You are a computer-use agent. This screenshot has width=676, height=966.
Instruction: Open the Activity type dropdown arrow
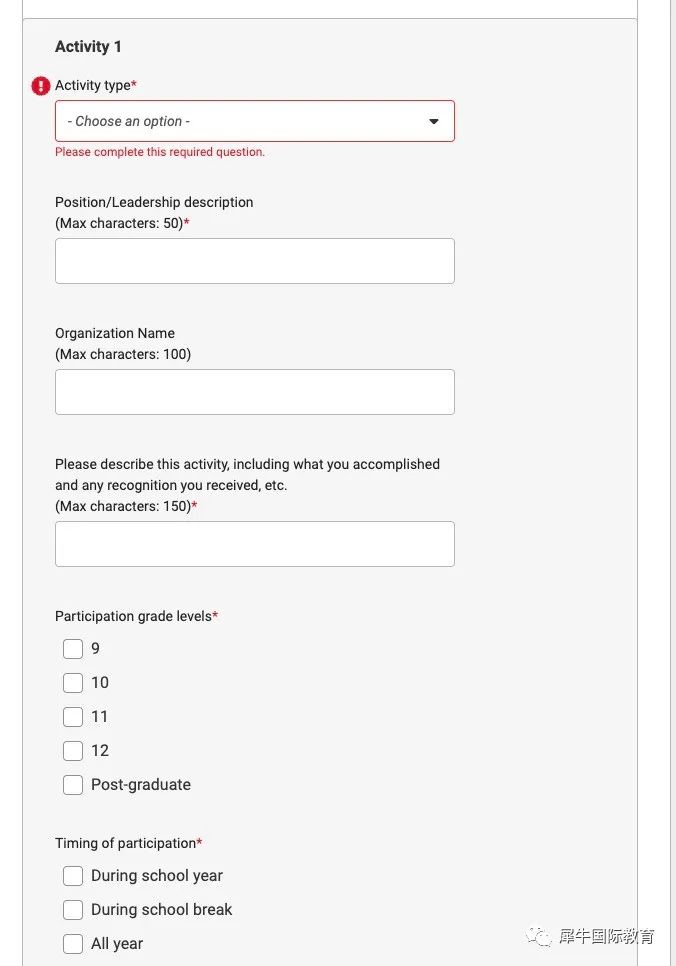coord(434,121)
